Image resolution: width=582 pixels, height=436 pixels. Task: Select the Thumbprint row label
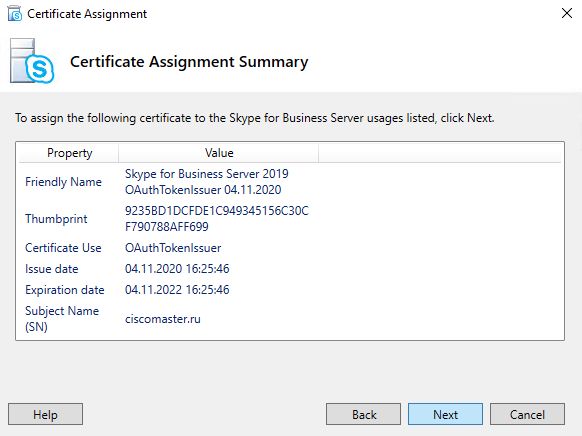tap(56, 219)
